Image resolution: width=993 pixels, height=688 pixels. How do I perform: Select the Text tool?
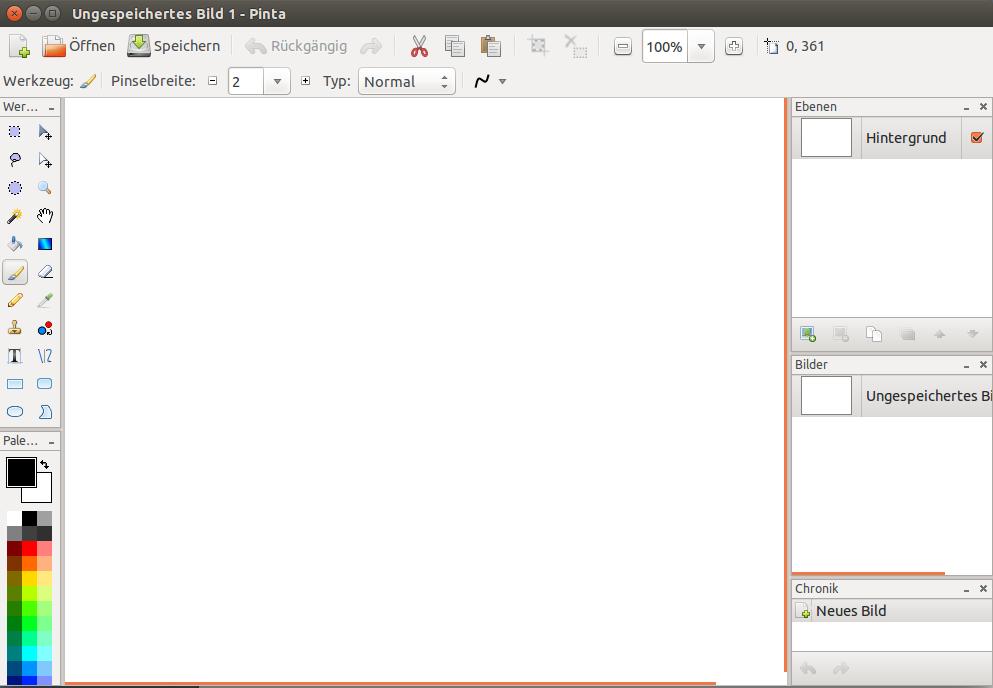pyautogui.click(x=15, y=355)
